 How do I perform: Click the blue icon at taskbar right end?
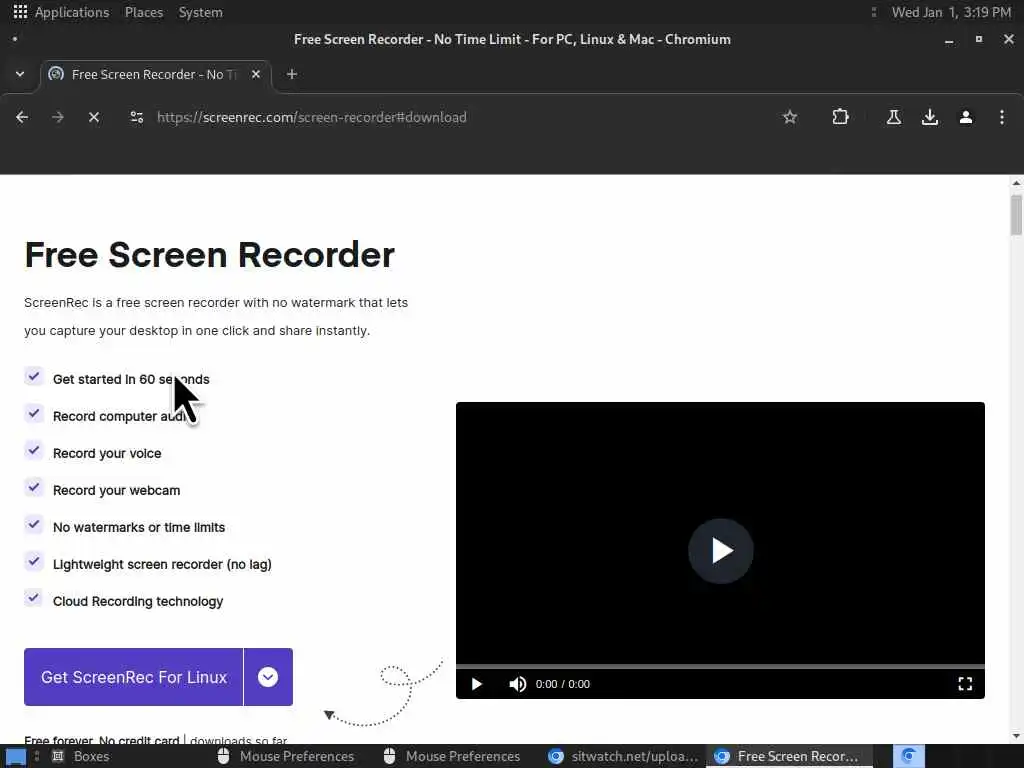tap(908, 757)
